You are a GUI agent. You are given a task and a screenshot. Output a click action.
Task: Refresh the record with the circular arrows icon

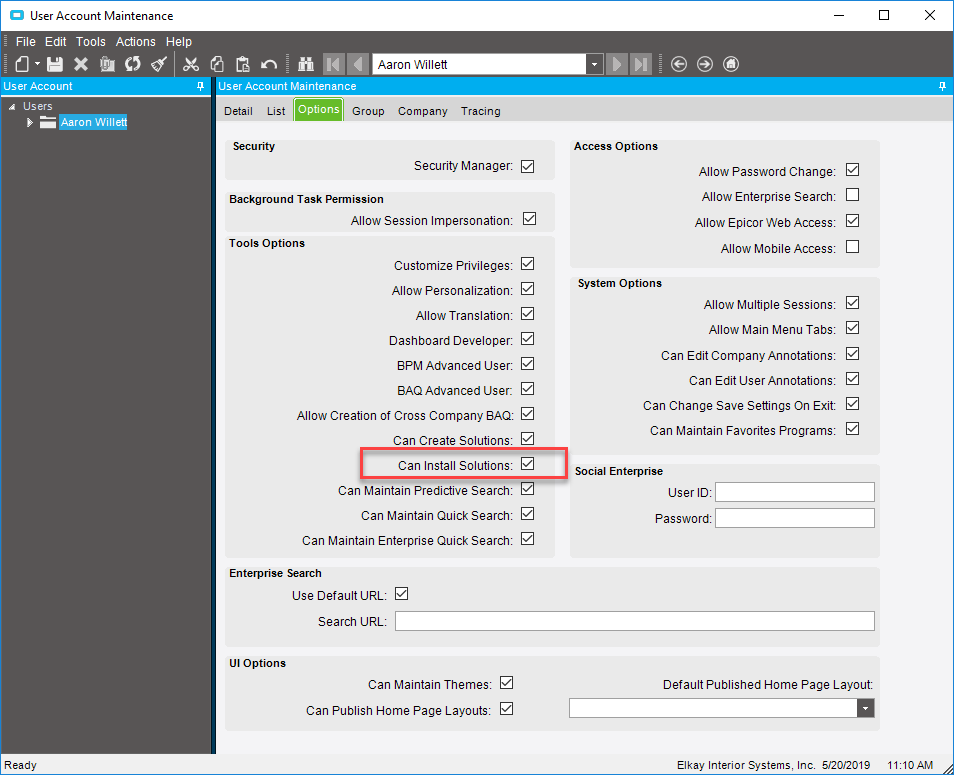(x=133, y=64)
